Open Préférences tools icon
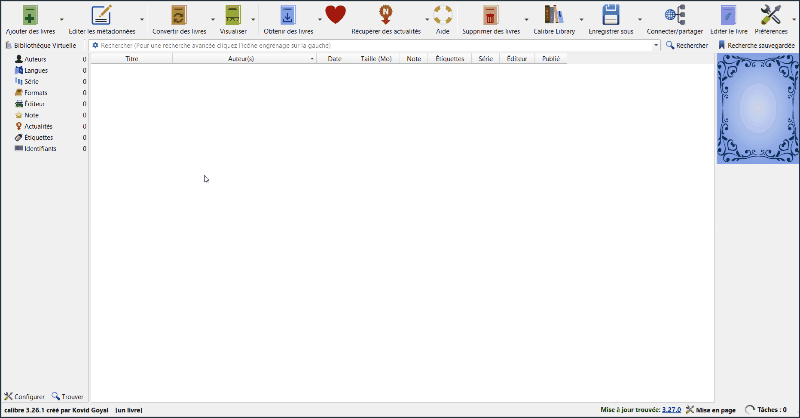The height and width of the screenshot is (418, 800). [770, 15]
